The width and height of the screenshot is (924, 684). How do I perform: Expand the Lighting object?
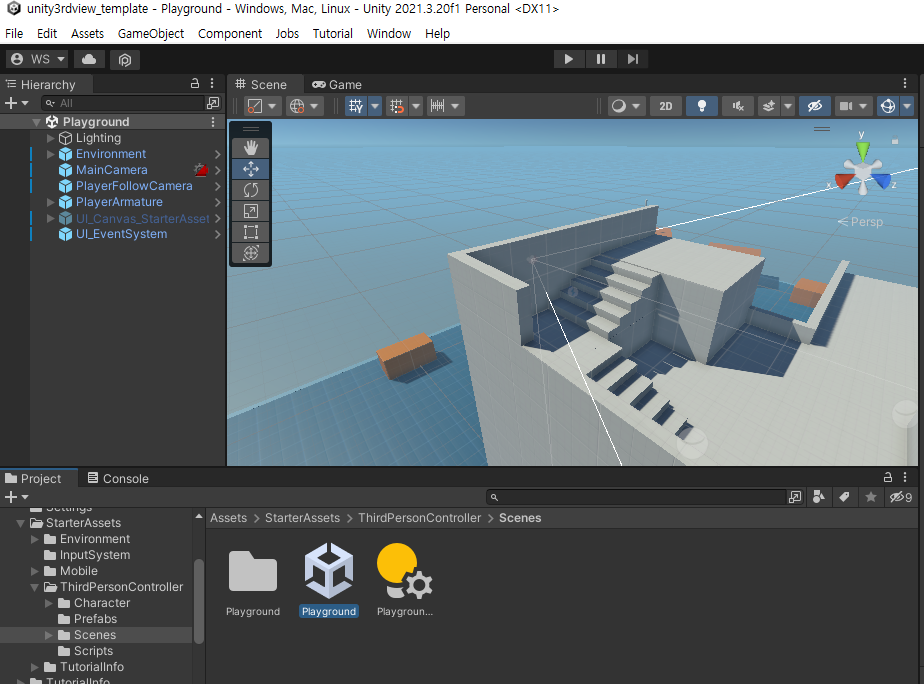click(51, 138)
